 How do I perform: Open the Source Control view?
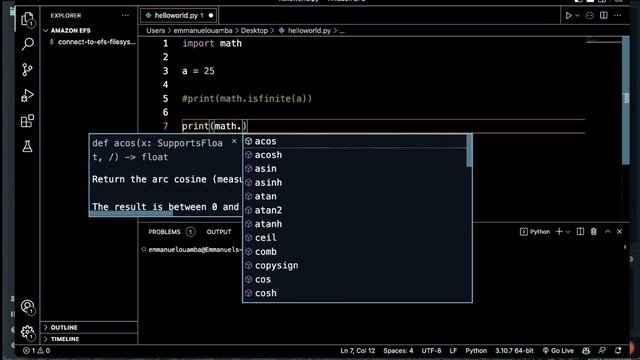pyautogui.click(x=27, y=69)
